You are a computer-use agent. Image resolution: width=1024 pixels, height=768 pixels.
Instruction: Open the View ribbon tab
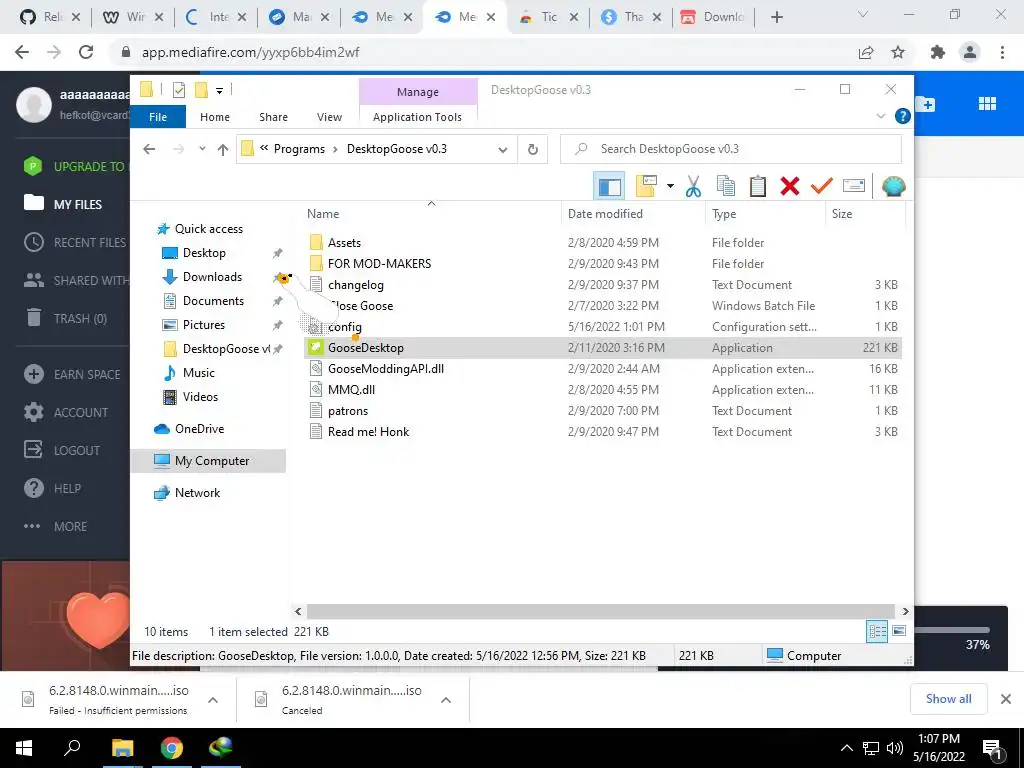coord(329,117)
